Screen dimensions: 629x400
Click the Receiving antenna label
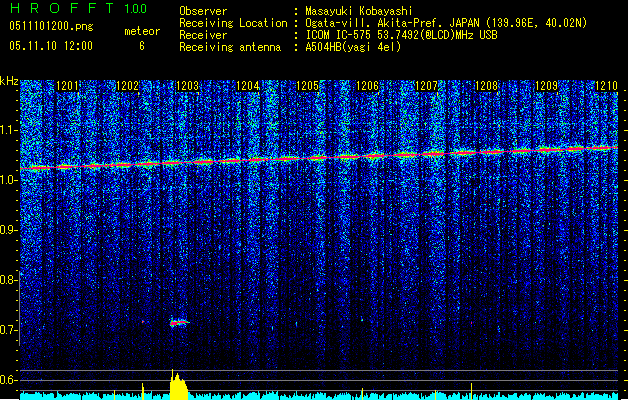click(230, 47)
